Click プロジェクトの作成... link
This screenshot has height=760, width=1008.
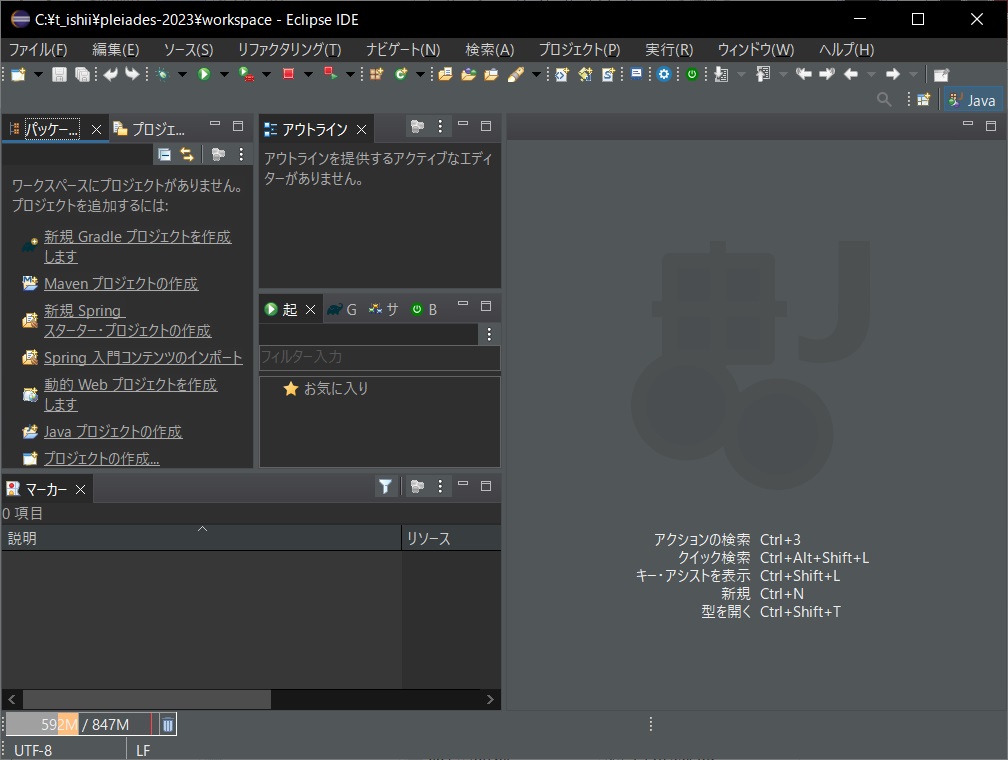pyautogui.click(x=102, y=458)
